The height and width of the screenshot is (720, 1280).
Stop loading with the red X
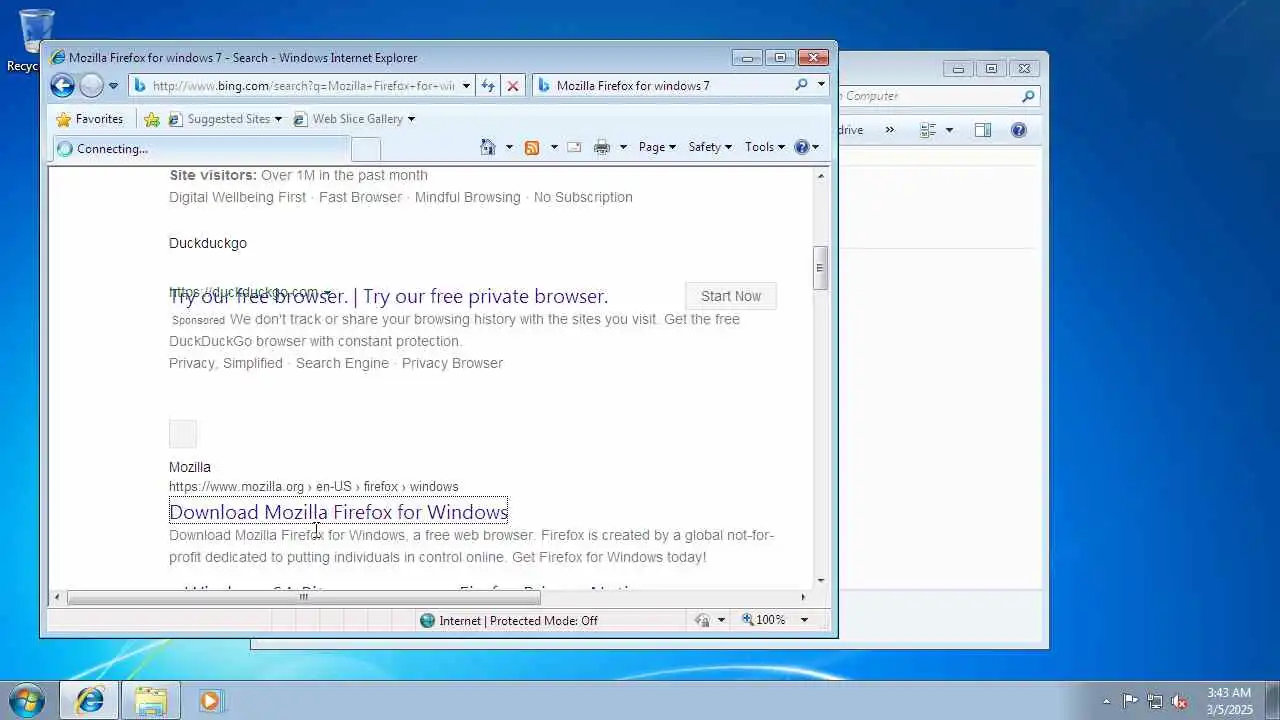point(513,86)
